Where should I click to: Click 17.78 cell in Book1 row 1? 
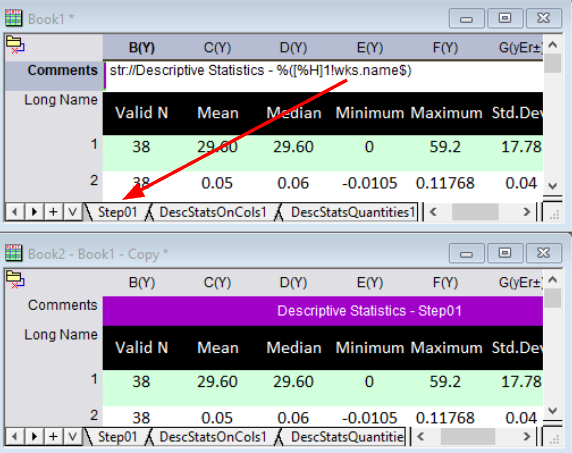point(514,153)
